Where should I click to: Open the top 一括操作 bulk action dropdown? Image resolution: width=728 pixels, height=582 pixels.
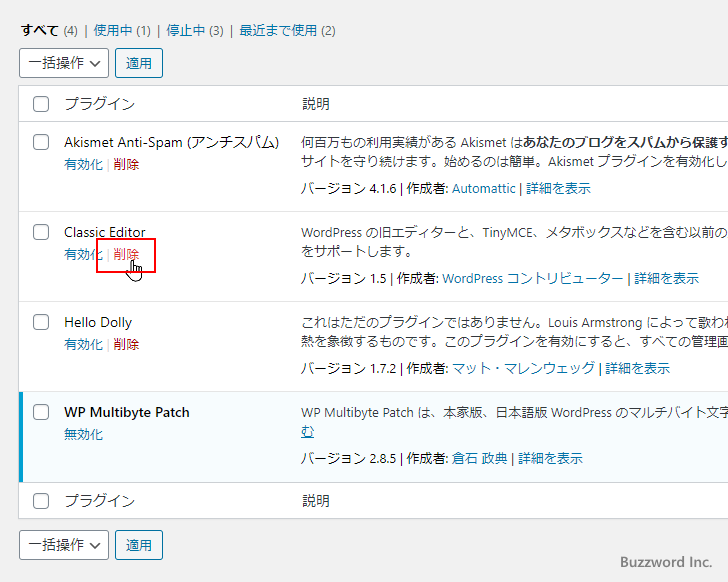pyautogui.click(x=64, y=63)
